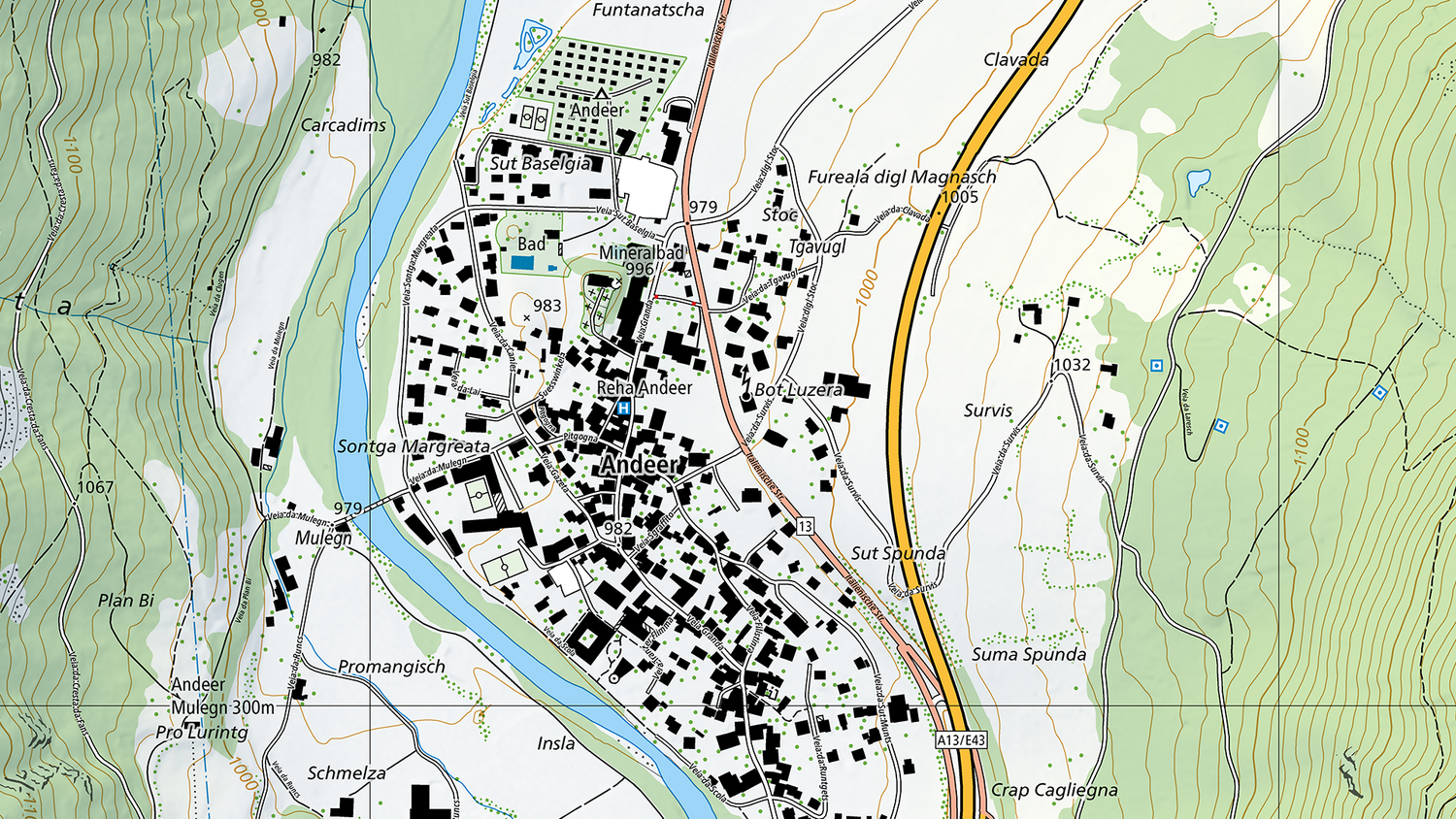Click the Fureala digl Magnasch label
This screenshot has height=819, width=1456.
(x=902, y=178)
